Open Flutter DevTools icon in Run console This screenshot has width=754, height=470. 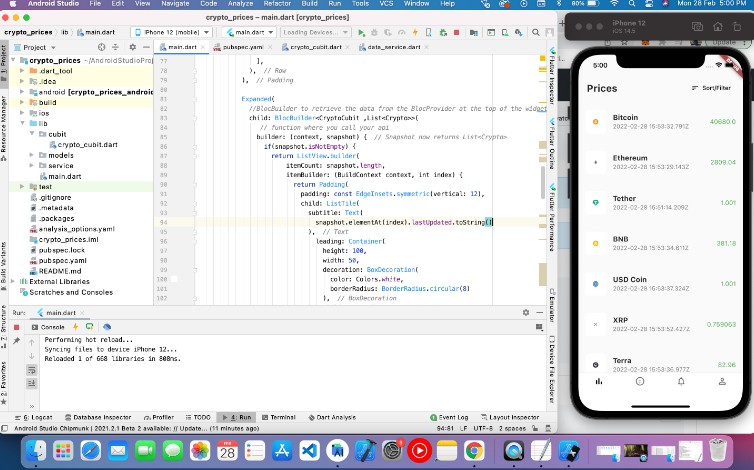tap(107, 327)
